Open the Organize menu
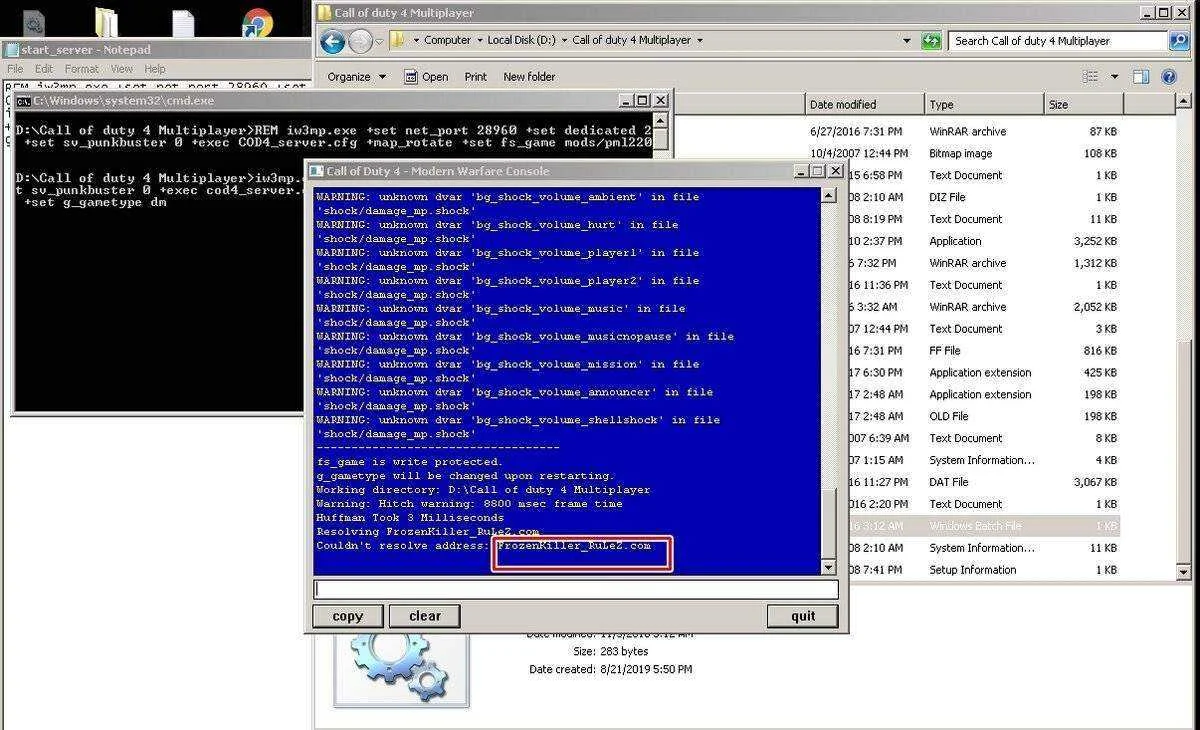Viewport: 1200px width, 730px height. click(356, 77)
